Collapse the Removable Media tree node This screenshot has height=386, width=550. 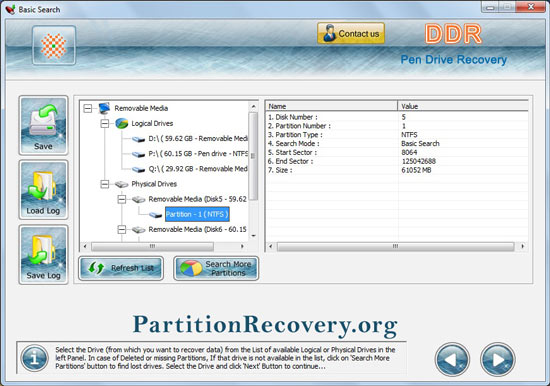pos(88,108)
